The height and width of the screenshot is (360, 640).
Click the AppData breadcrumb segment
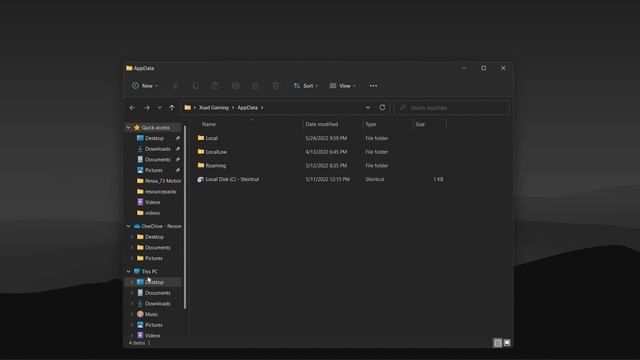point(247,108)
